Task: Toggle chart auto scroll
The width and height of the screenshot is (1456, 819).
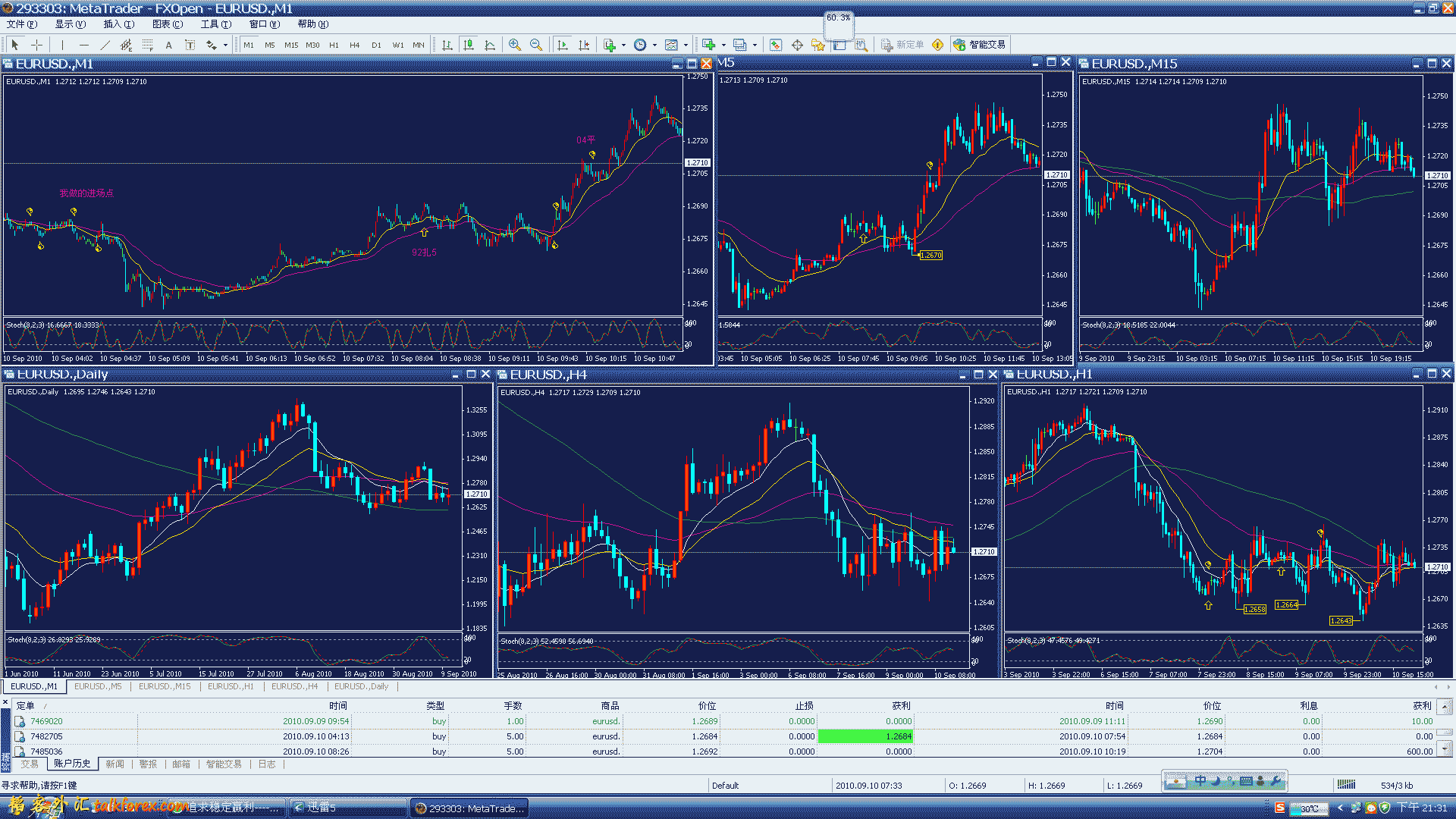Action: [562, 45]
